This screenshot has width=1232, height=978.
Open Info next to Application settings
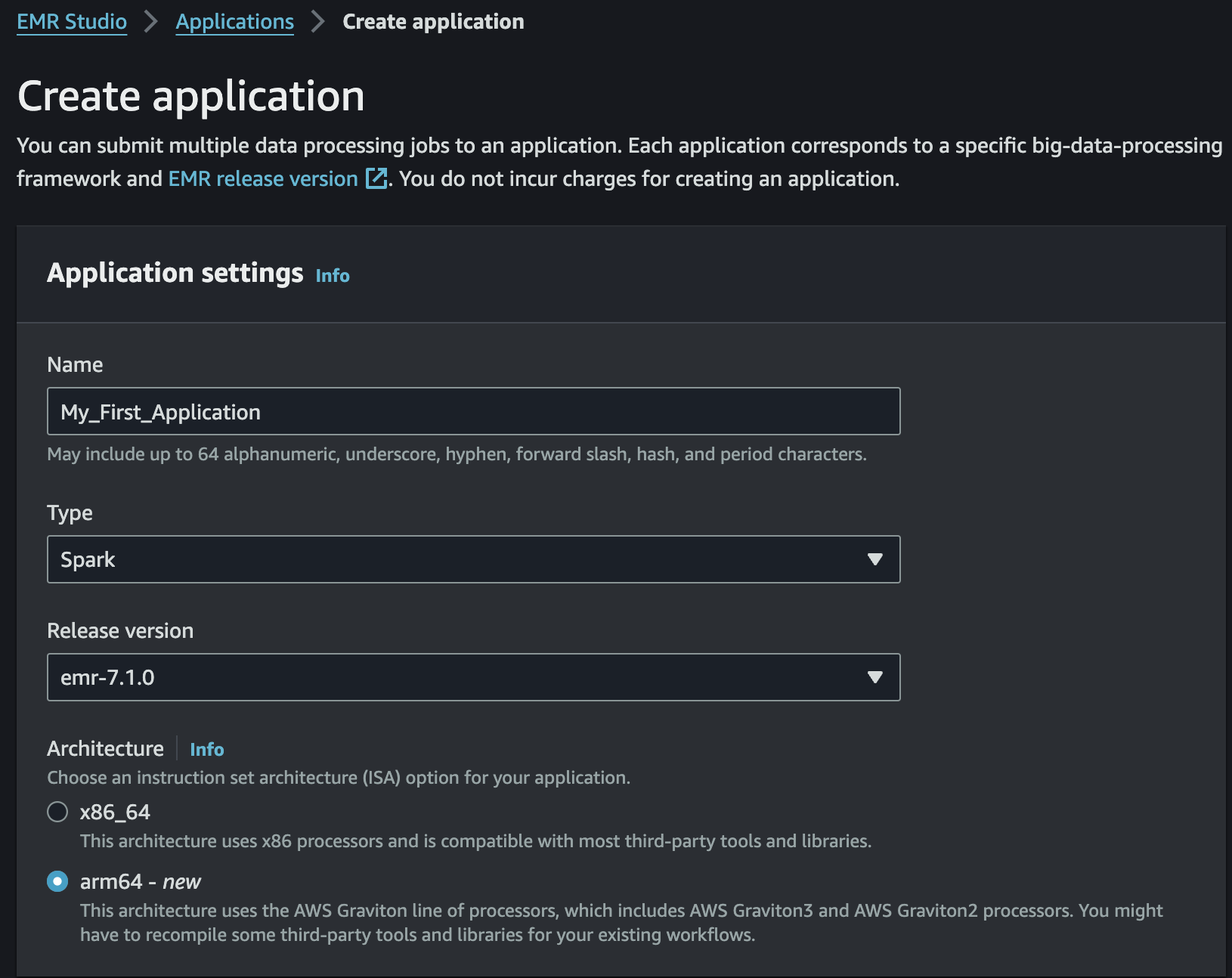(x=333, y=276)
